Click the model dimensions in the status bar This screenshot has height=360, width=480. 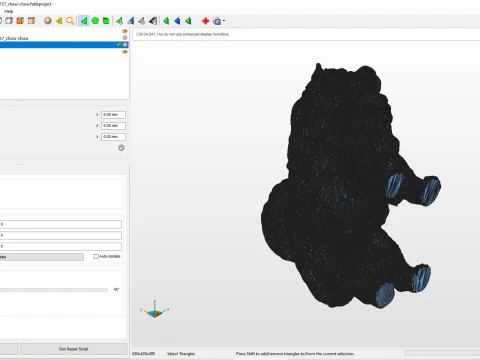(144, 354)
